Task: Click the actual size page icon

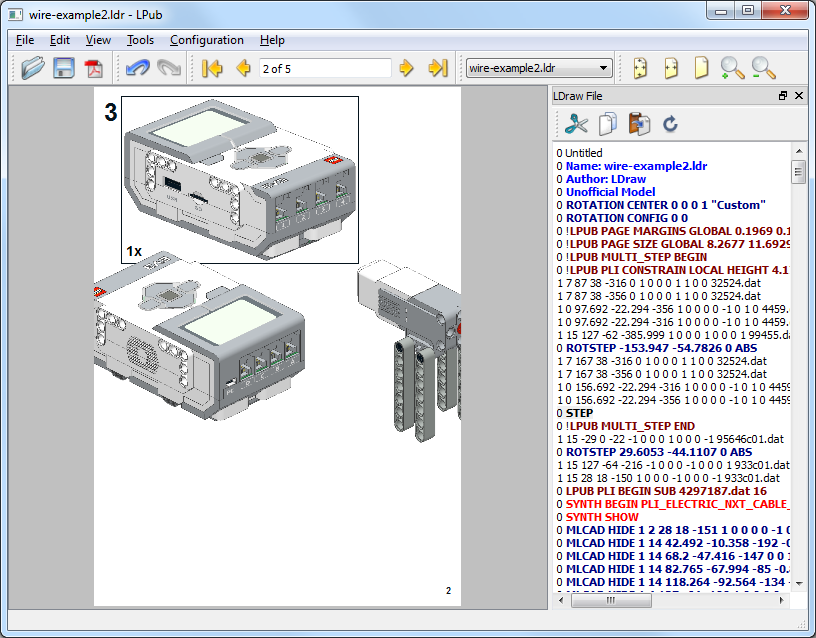Action: [x=702, y=68]
